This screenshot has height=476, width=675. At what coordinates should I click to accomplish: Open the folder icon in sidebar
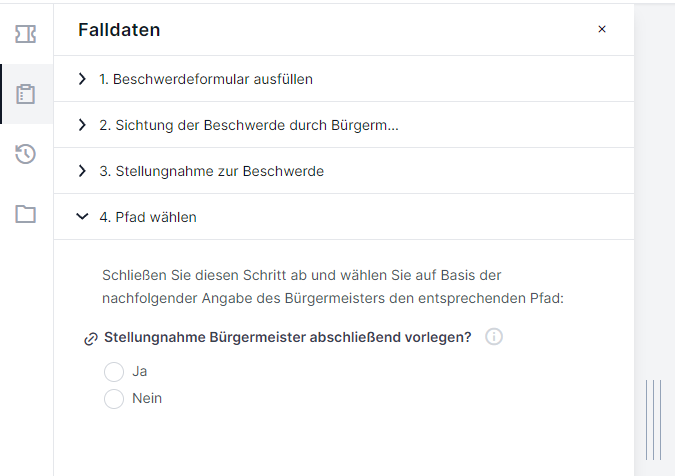pos(25,214)
